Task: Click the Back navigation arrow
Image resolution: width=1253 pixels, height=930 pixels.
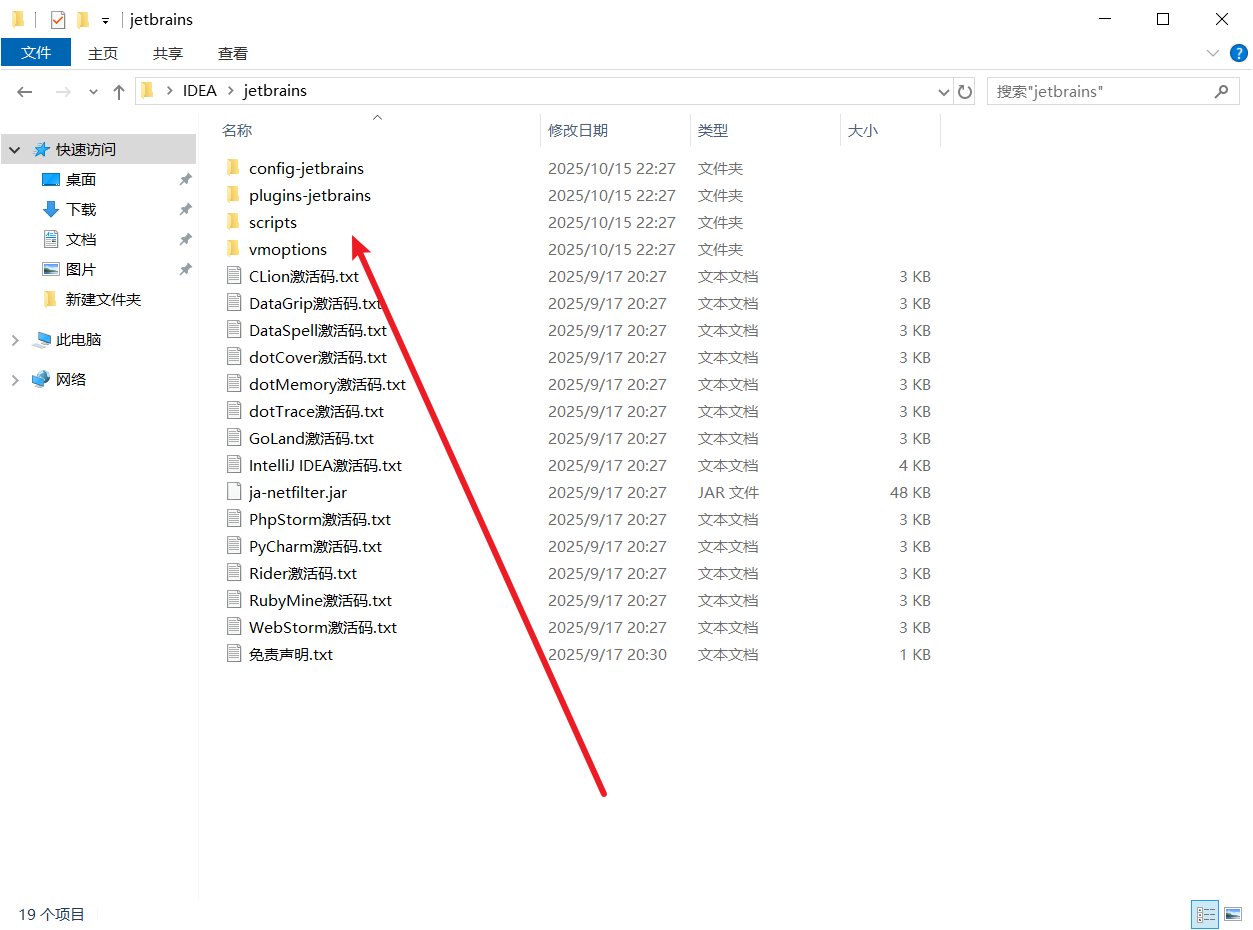Action: 25,91
